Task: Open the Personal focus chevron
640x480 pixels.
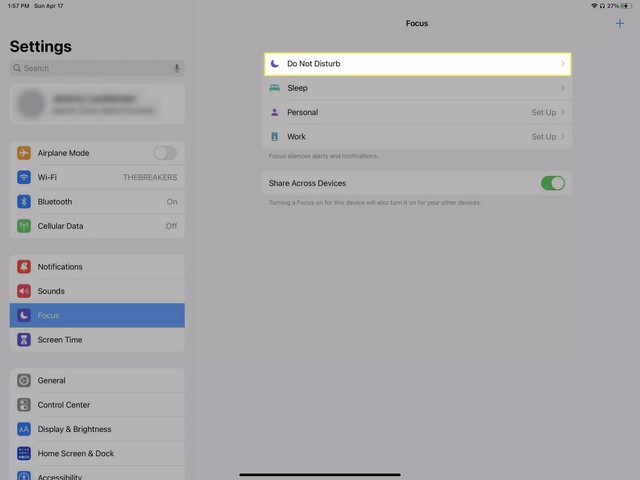Action: coord(563,112)
